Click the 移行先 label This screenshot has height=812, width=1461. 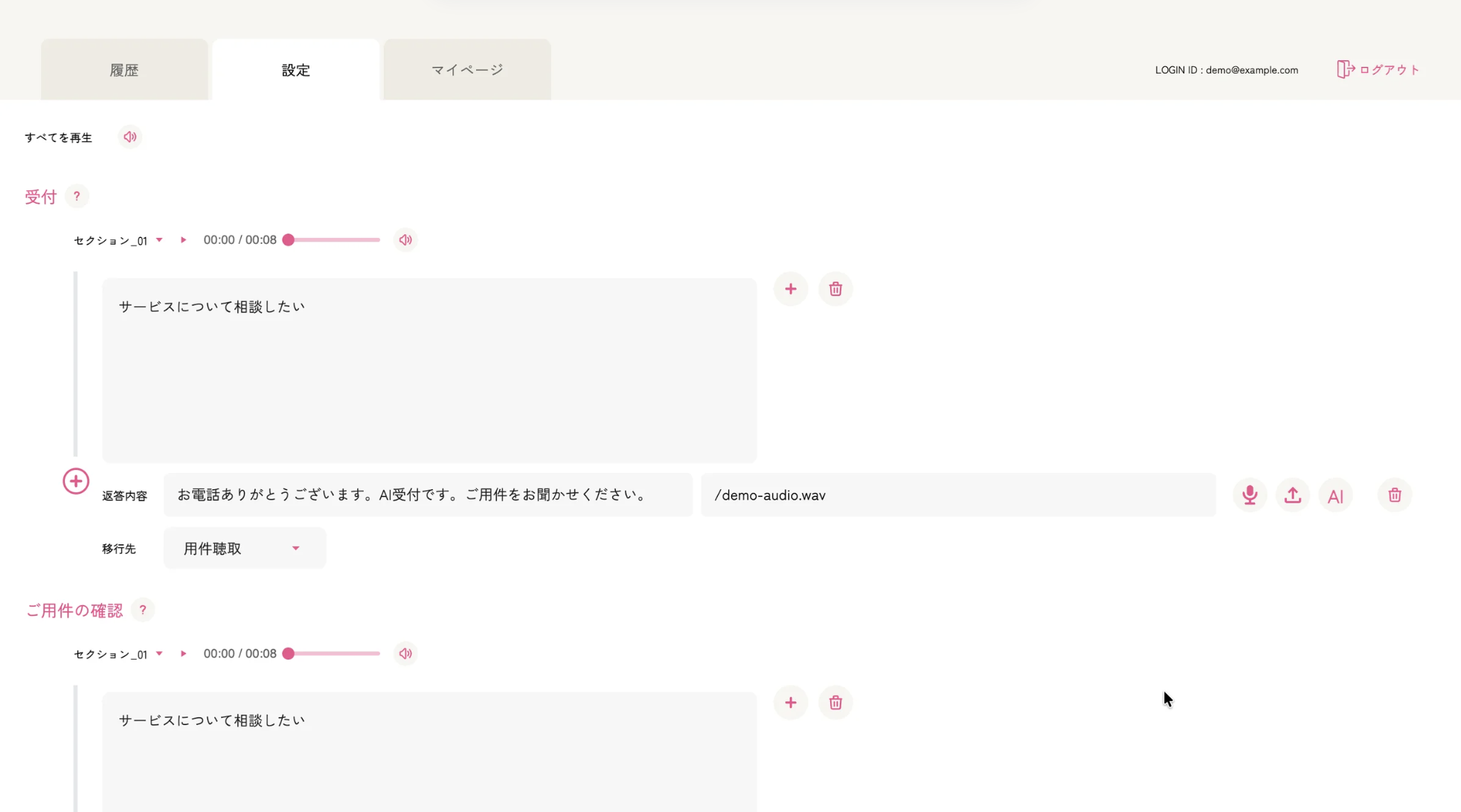click(x=119, y=549)
